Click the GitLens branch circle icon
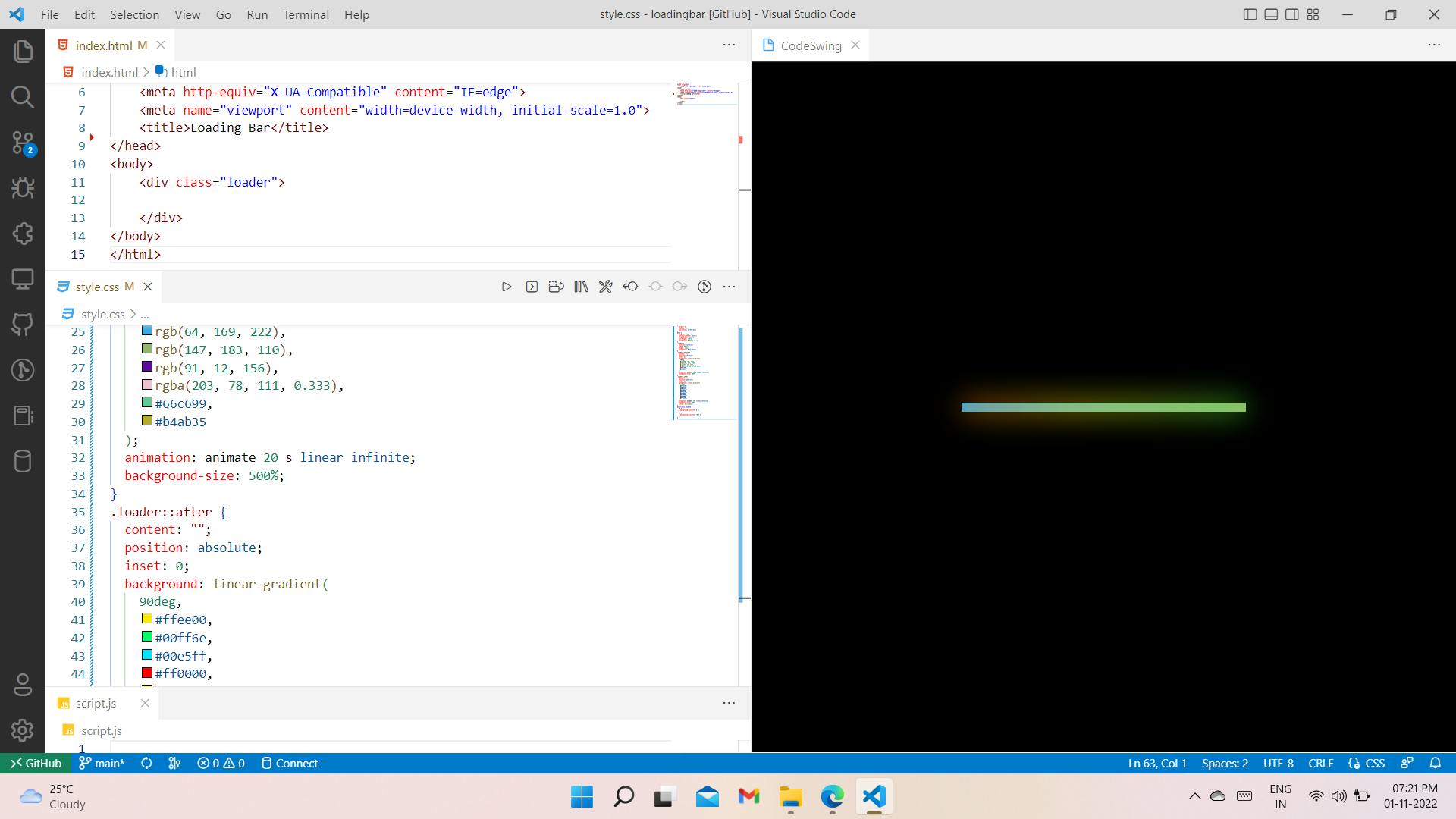1456x819 pixels. tap(704, 287)
